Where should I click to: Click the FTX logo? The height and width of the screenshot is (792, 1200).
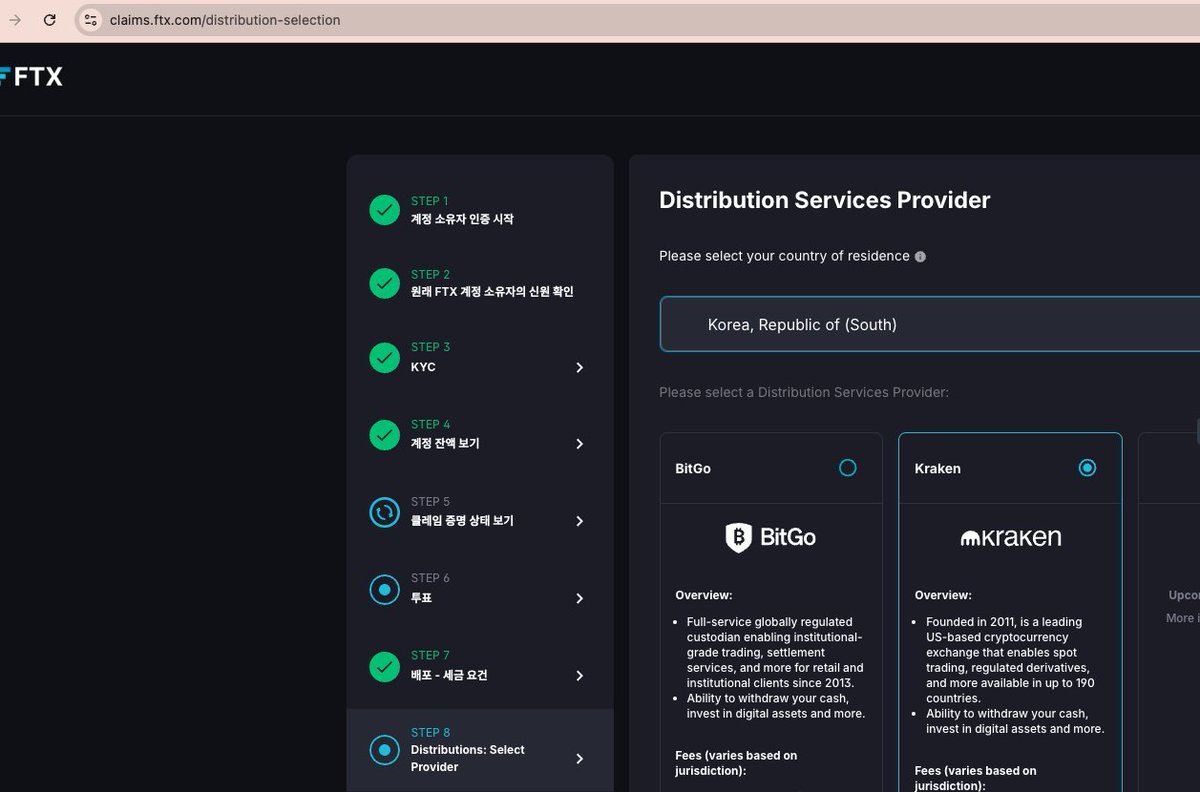(31, 76)
